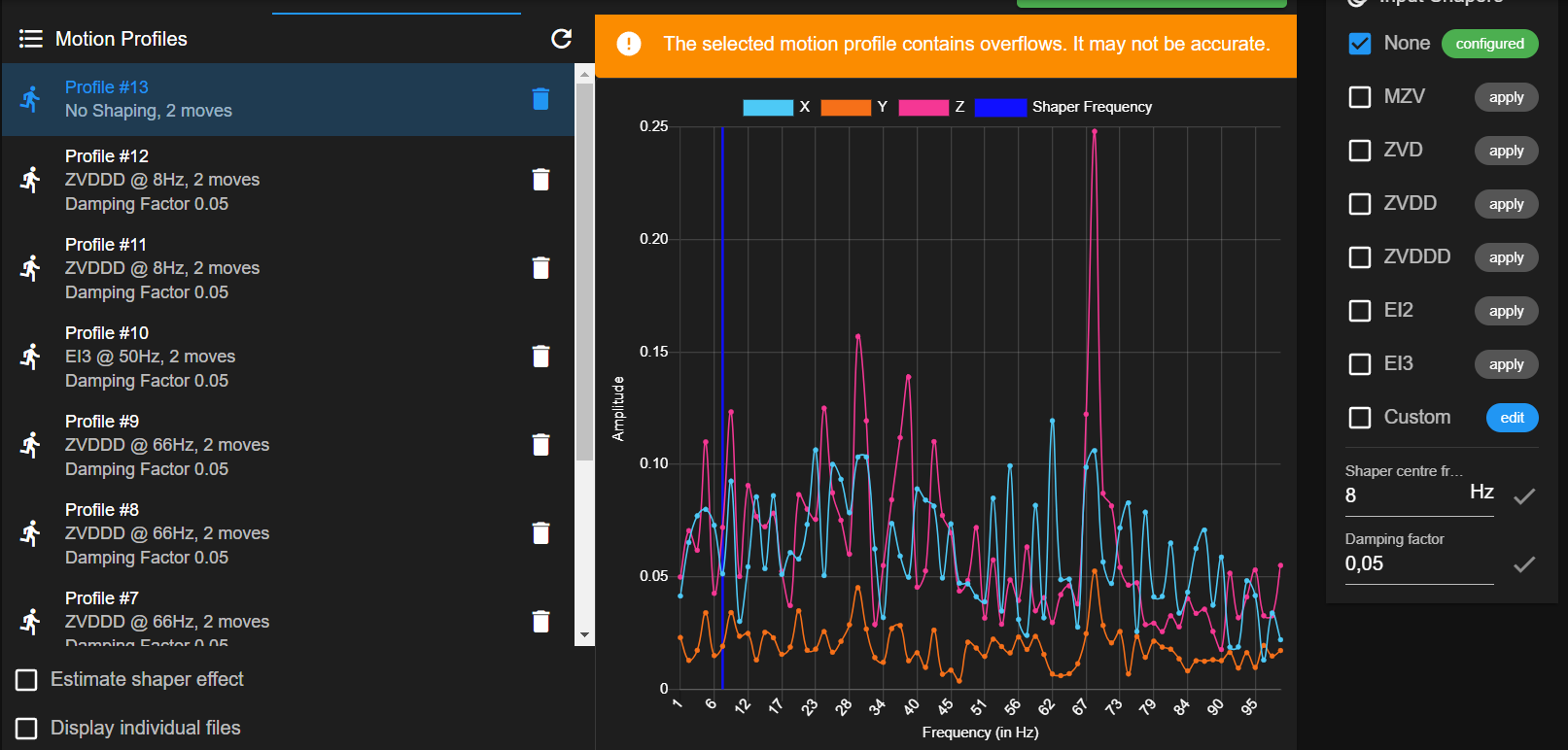1568x750 pixels.
Task: Select Profile #13 title
Action: point(107,87)
